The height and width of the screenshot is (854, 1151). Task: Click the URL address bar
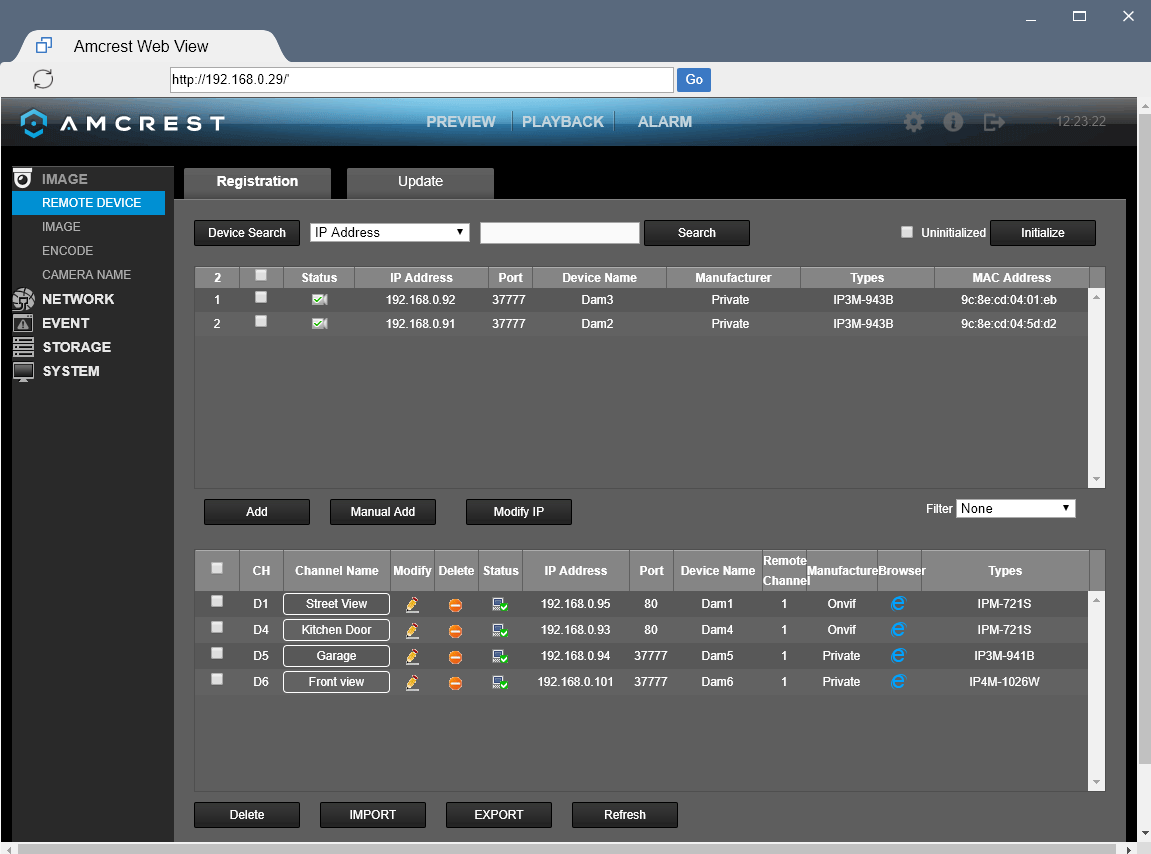422,79
